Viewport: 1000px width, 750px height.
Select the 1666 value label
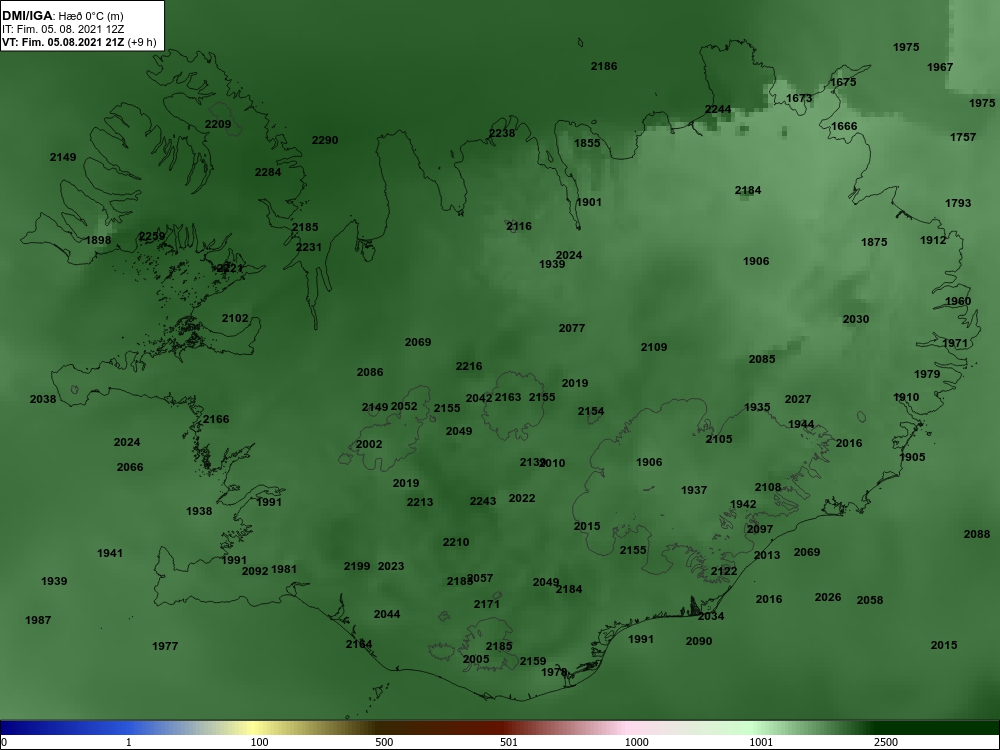pos(844,126)
